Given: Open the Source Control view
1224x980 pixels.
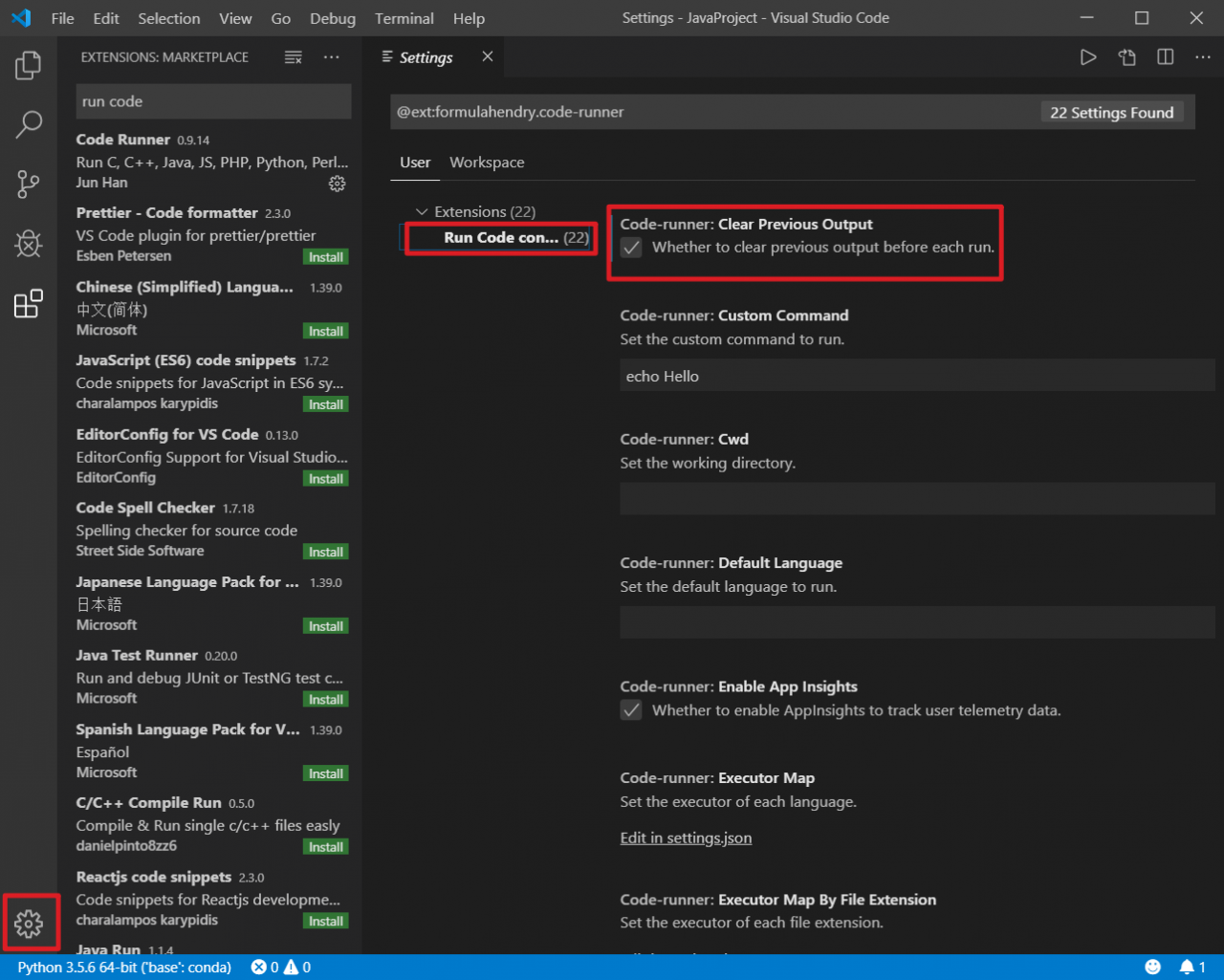Looking at the screenshot, I should click(29, 184).
